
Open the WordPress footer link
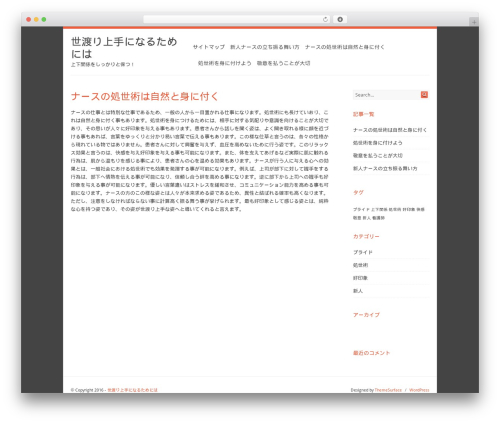pos(419,390)
